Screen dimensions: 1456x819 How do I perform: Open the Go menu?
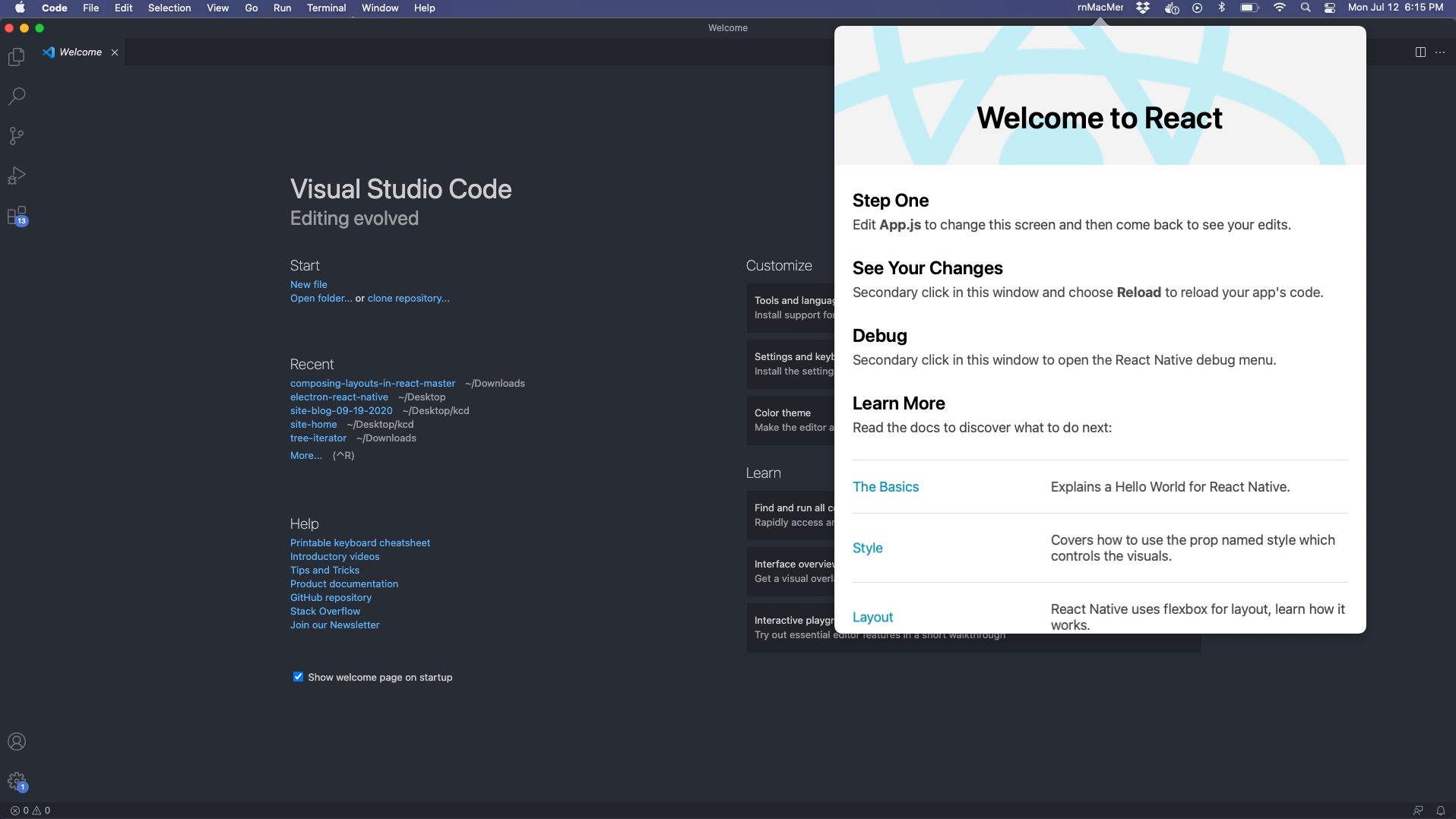tap(252, 8)
